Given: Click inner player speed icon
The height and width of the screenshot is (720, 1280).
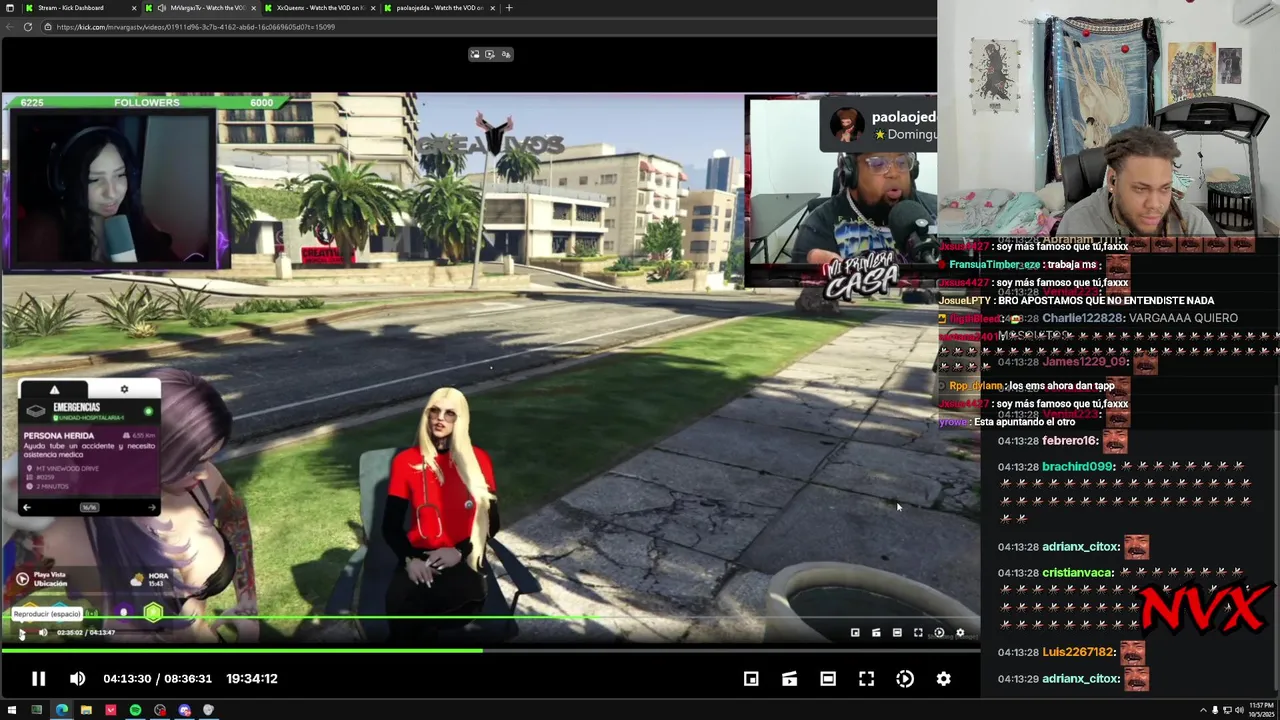Looking at the screenshot, I should [x=939, y=632].
